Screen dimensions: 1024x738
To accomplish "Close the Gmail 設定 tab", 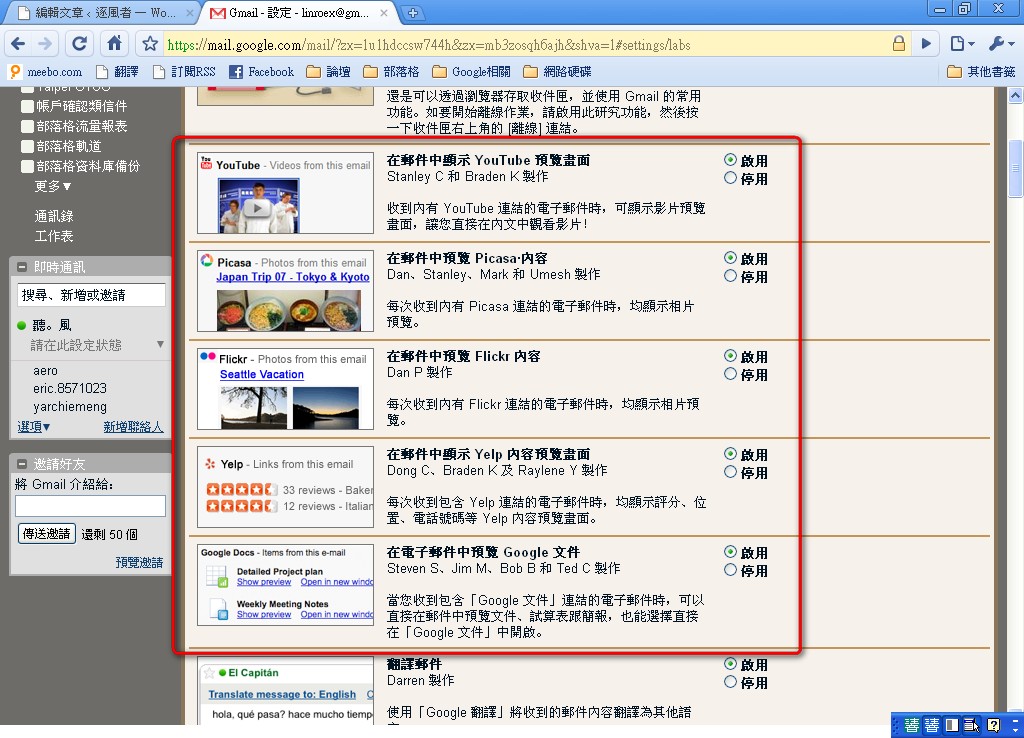I will 384,12.
